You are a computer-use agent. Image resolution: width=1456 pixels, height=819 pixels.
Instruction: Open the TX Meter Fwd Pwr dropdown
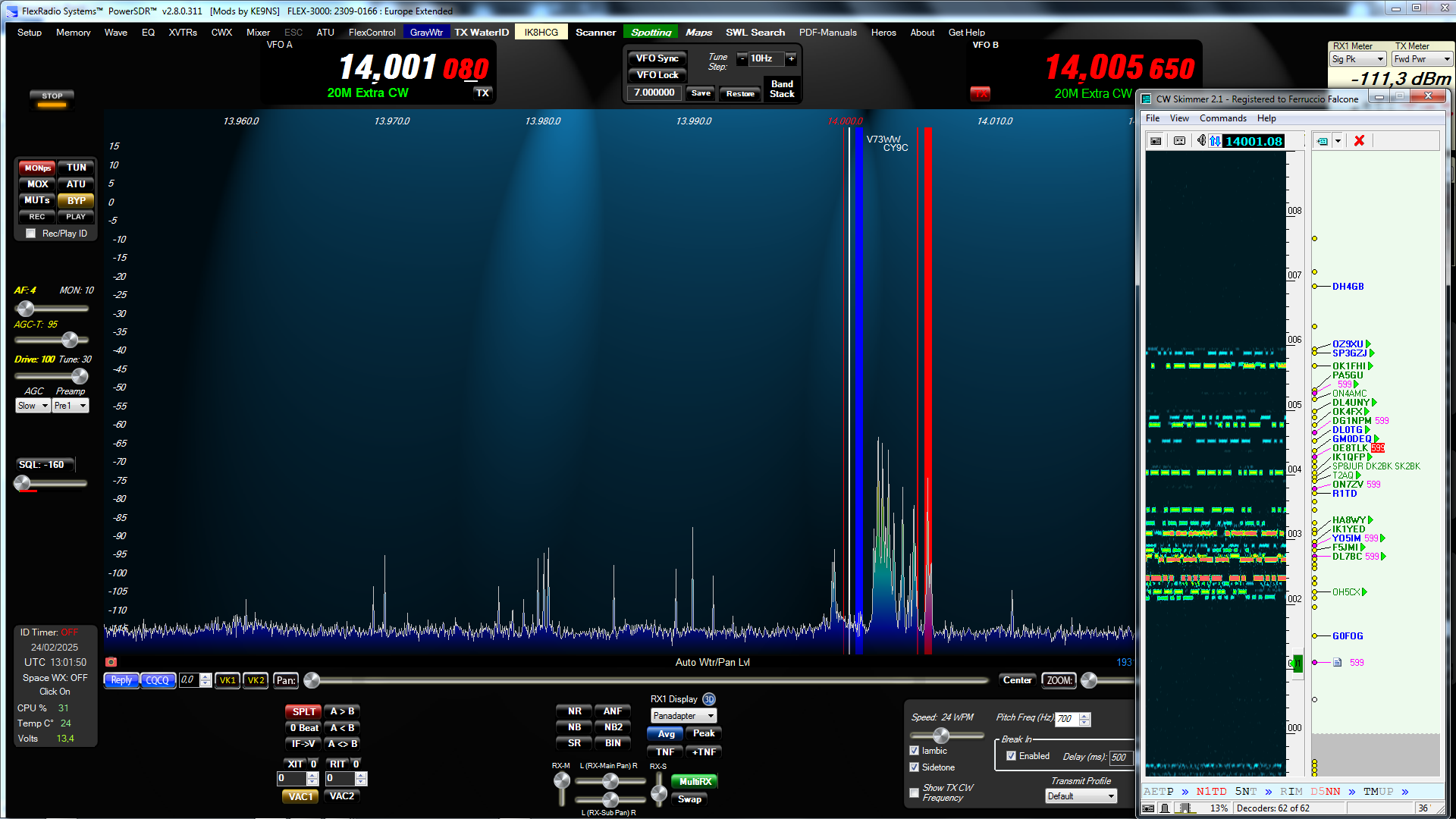(x=1422, y=59)
